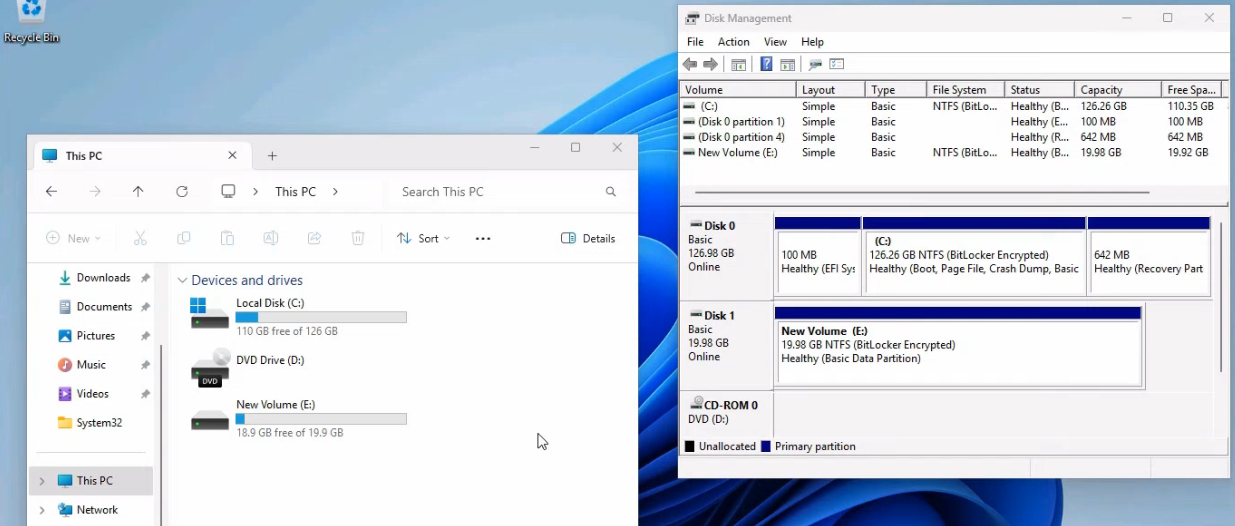
Task: Expand This PC in navigation pane
Action: pos(42,481)
